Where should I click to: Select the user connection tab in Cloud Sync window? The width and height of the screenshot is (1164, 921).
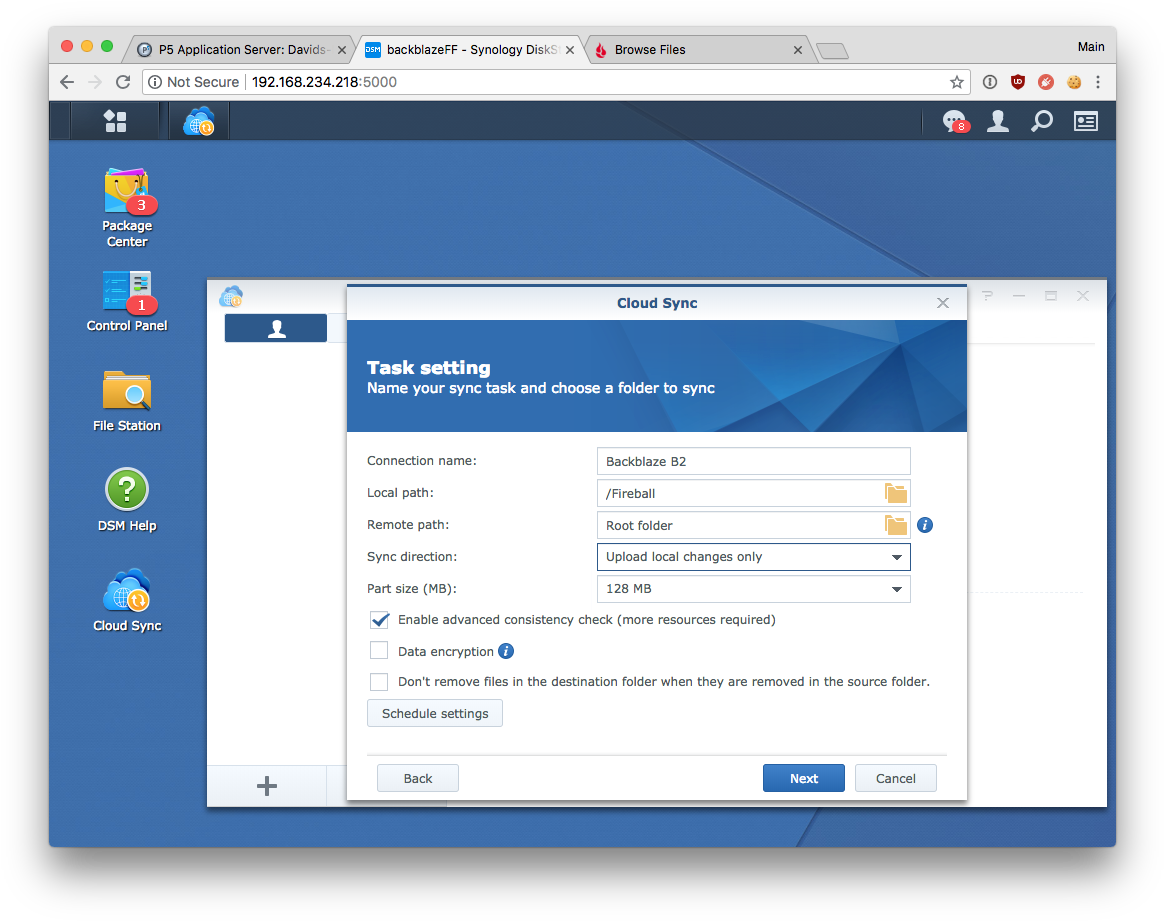click(x=276, y=328)
